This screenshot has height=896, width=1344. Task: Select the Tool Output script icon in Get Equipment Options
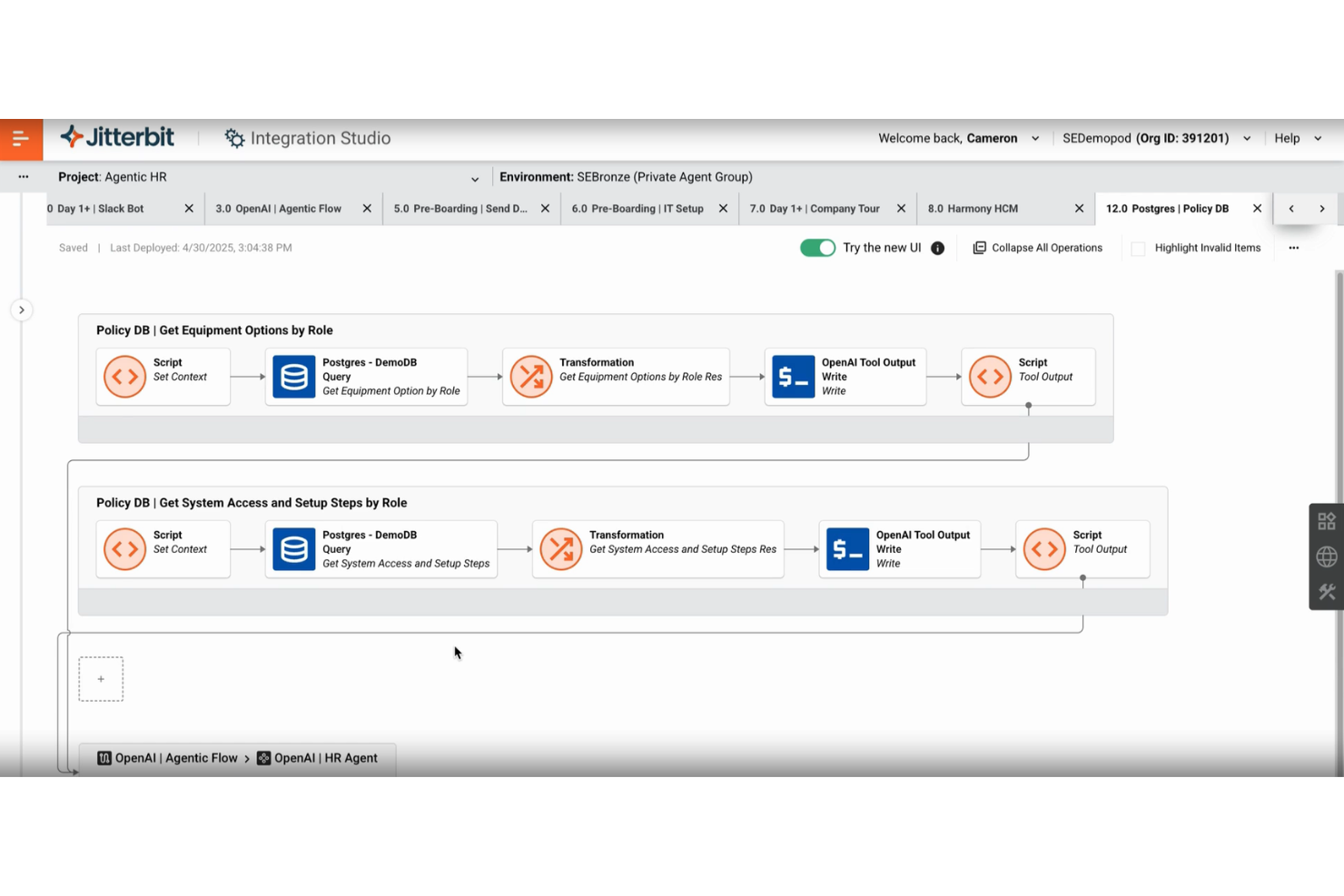[991, 377]
